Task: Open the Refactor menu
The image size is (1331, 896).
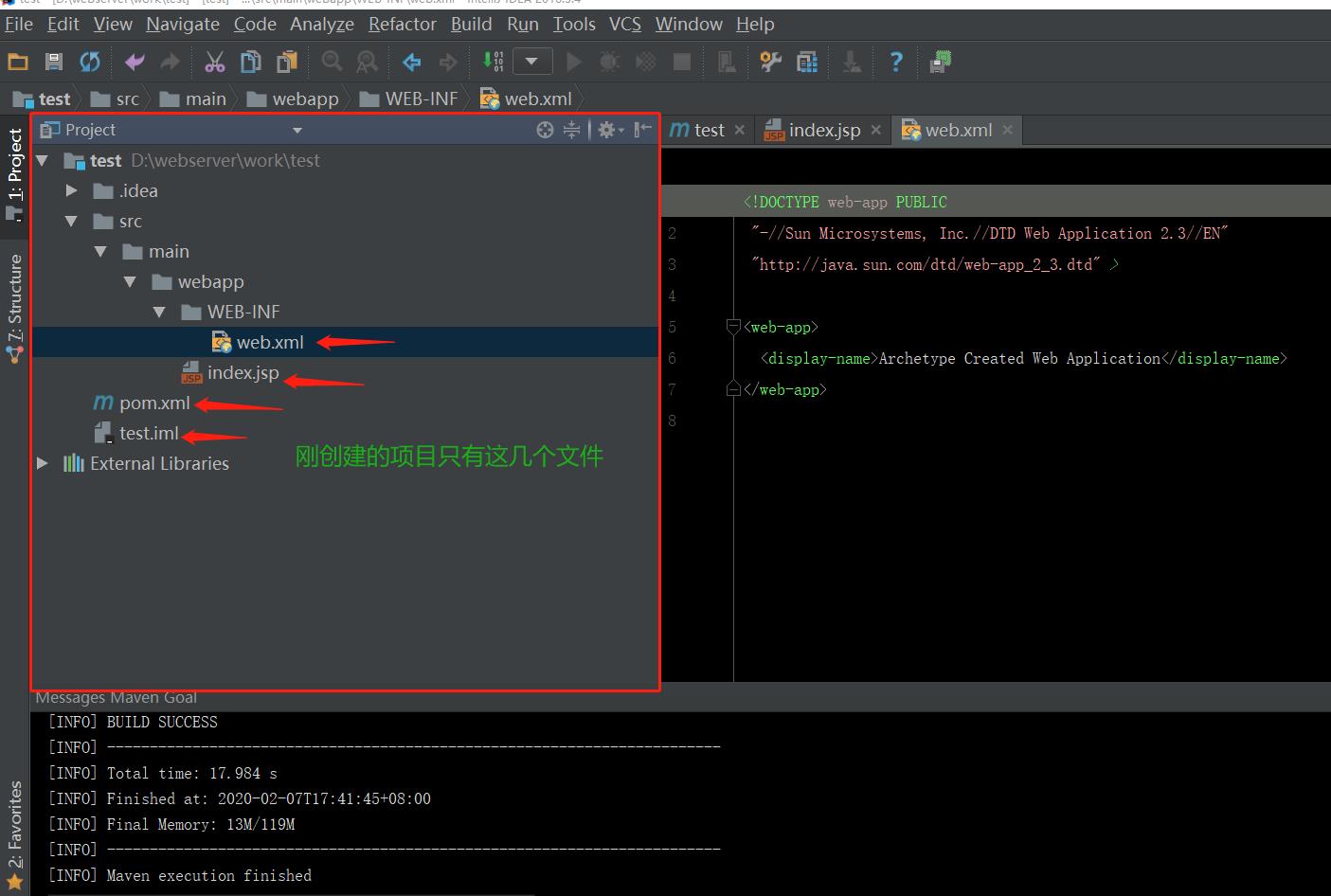Action: [403, 25]
